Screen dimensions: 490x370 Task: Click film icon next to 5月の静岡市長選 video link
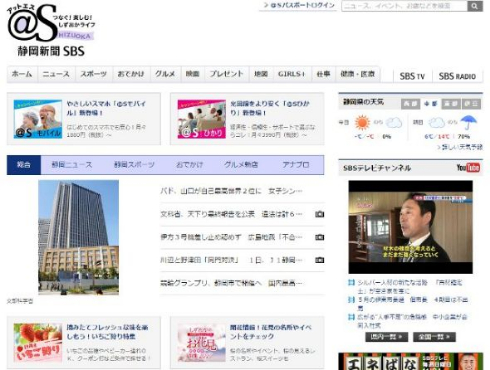(x=351, y=300)
